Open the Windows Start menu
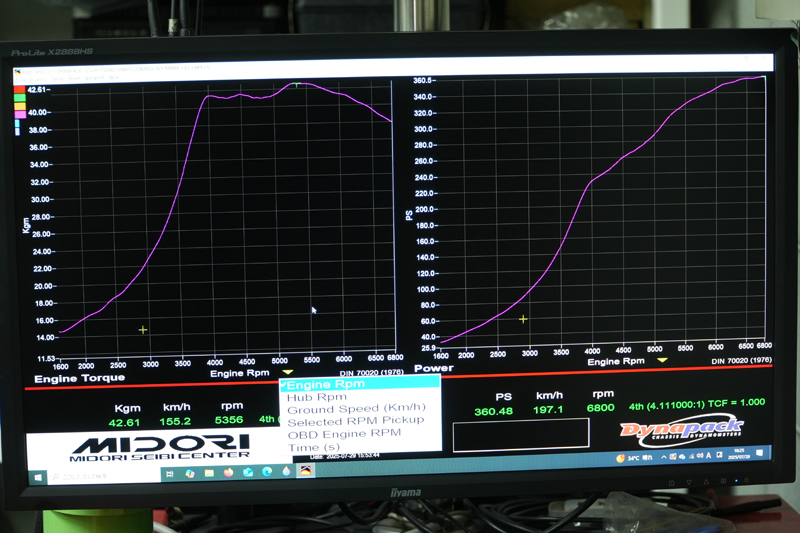 tap(38, 477)
